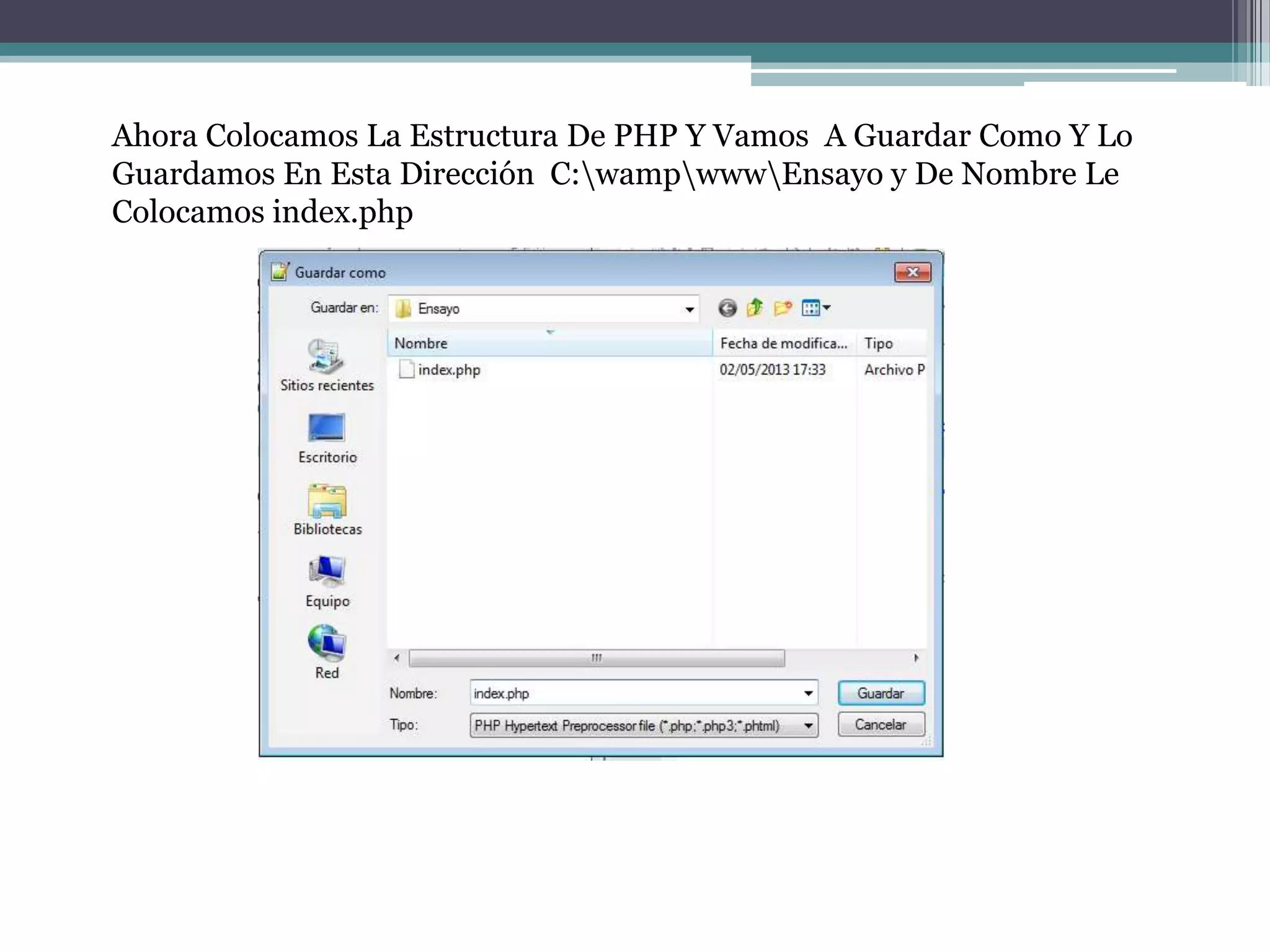Click the scrollbar right arrow

tap(916, 658)
